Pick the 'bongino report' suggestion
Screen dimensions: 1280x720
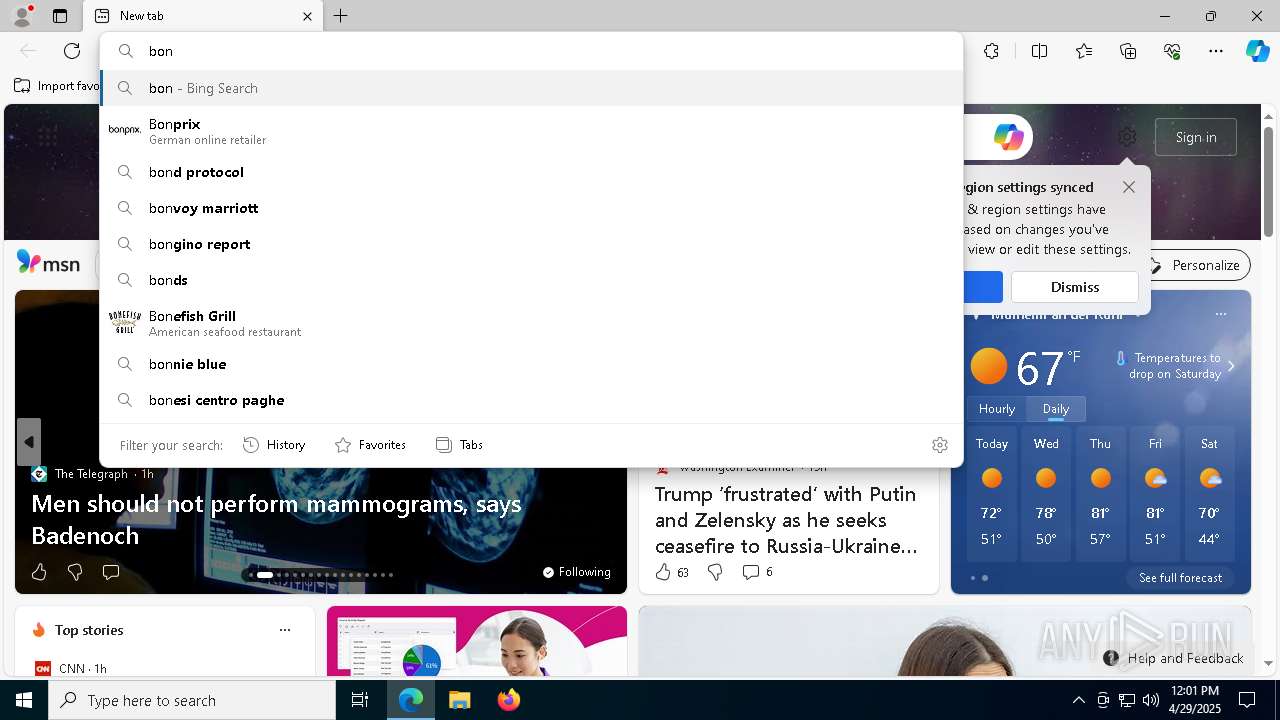click(x=531, y=244)
